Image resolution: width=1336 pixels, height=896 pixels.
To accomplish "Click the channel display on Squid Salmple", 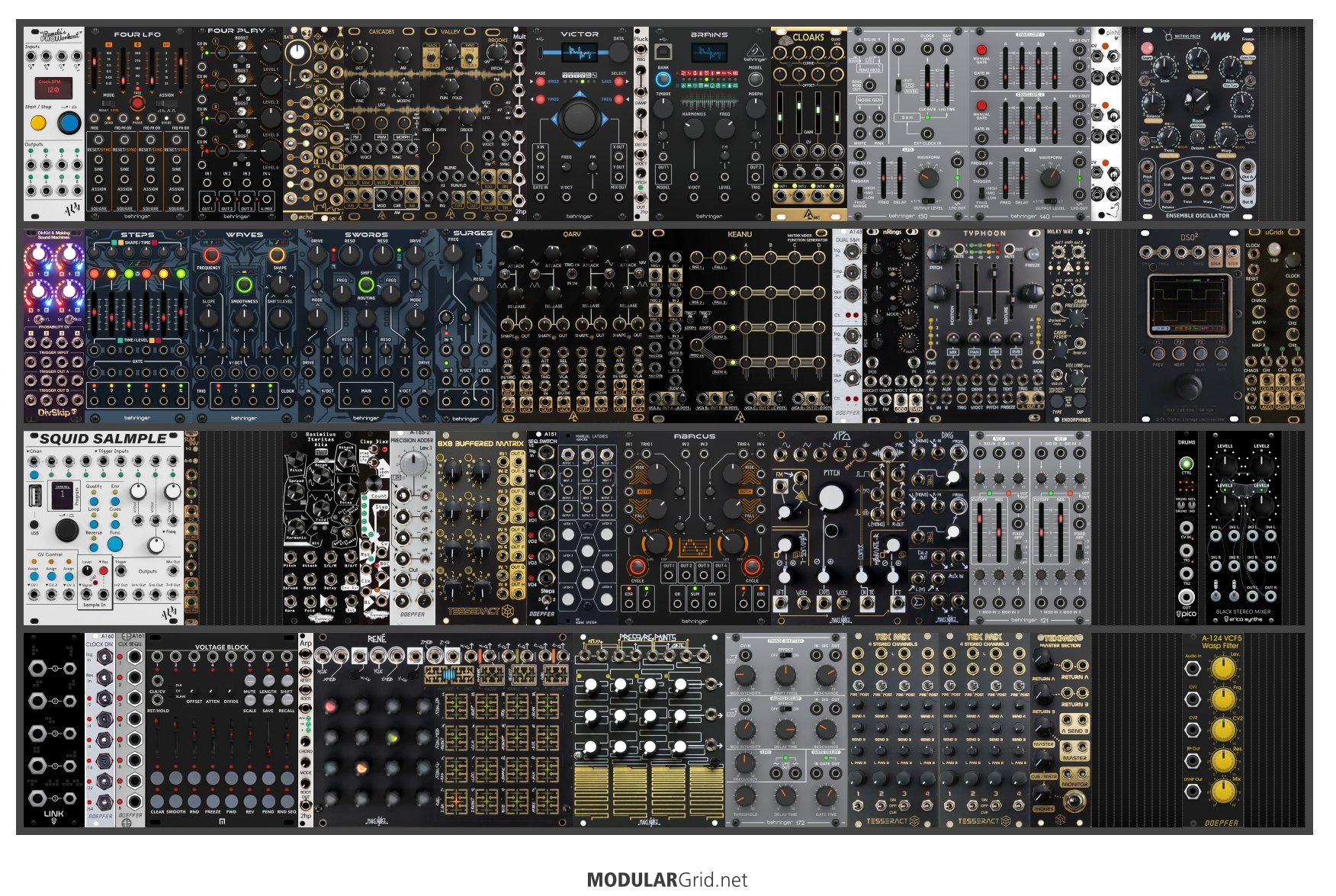I will point(62,494).
